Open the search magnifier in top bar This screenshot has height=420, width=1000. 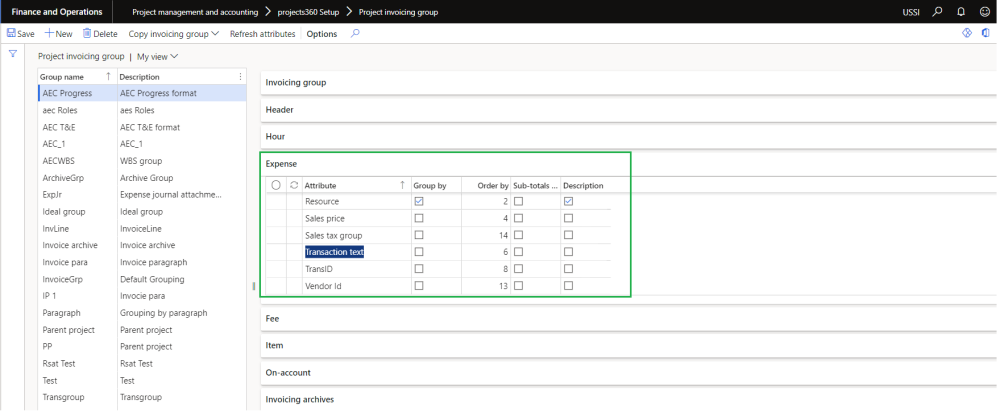click(937, 11)
